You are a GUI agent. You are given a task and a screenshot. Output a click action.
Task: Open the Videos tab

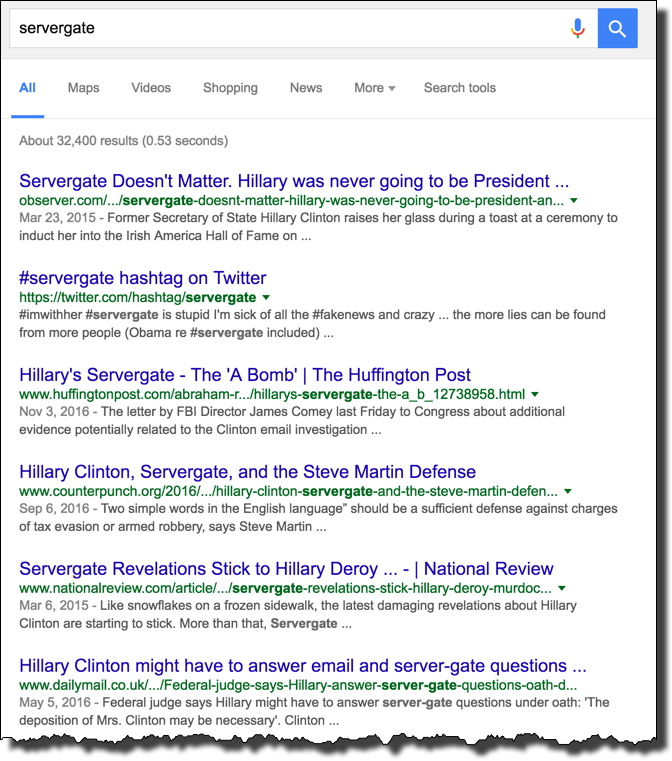[x=151, y=88]
